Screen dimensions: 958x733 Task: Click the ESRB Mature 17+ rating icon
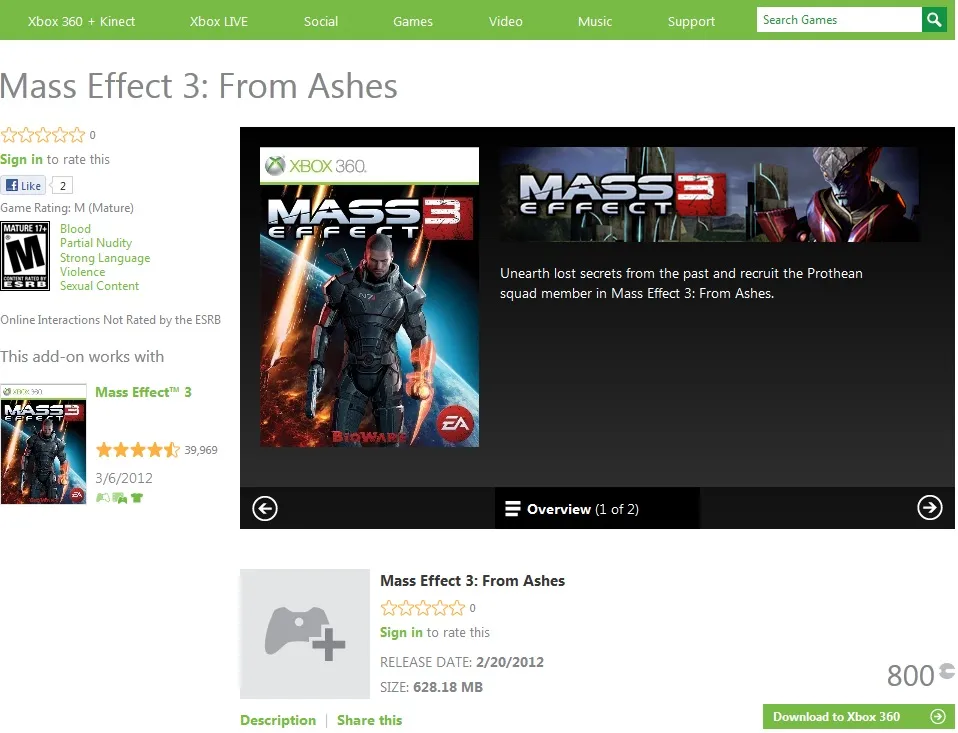[26, 256]
